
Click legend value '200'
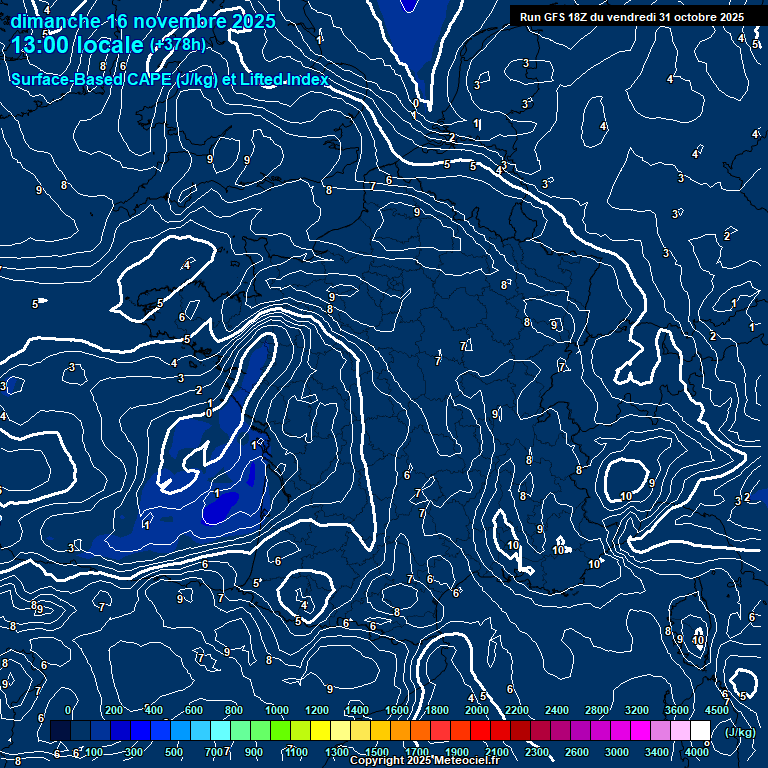114,710
